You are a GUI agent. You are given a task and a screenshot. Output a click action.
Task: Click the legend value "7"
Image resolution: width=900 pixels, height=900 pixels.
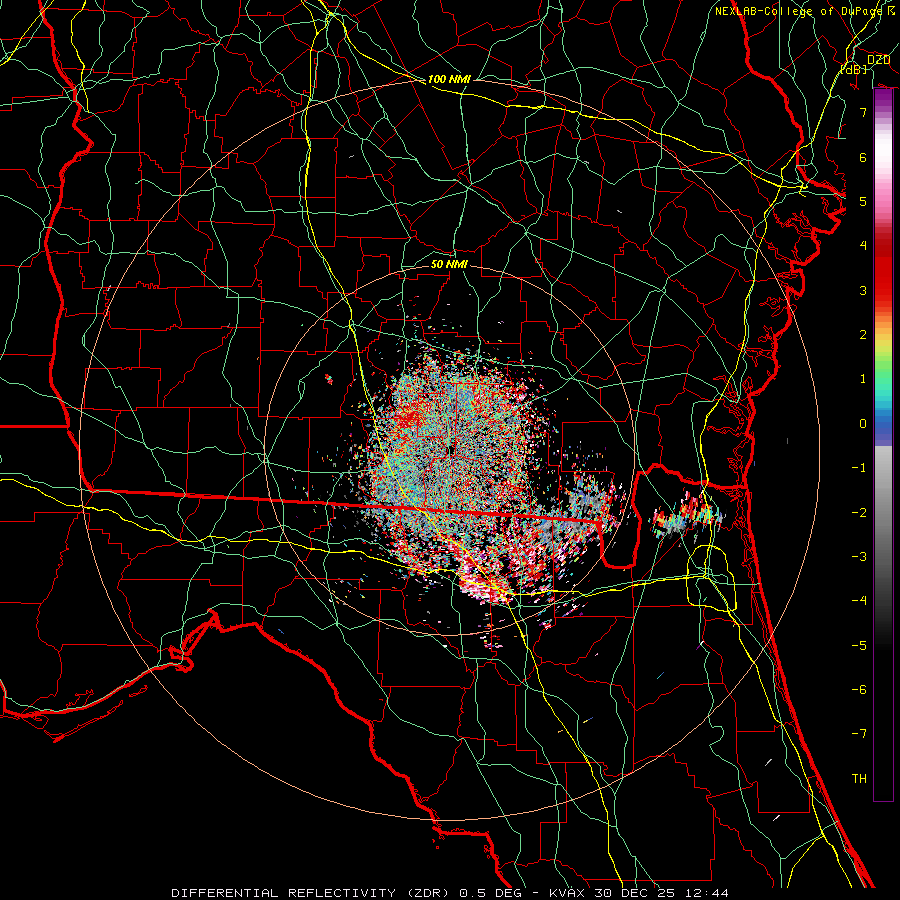click(x=863, y=112)
